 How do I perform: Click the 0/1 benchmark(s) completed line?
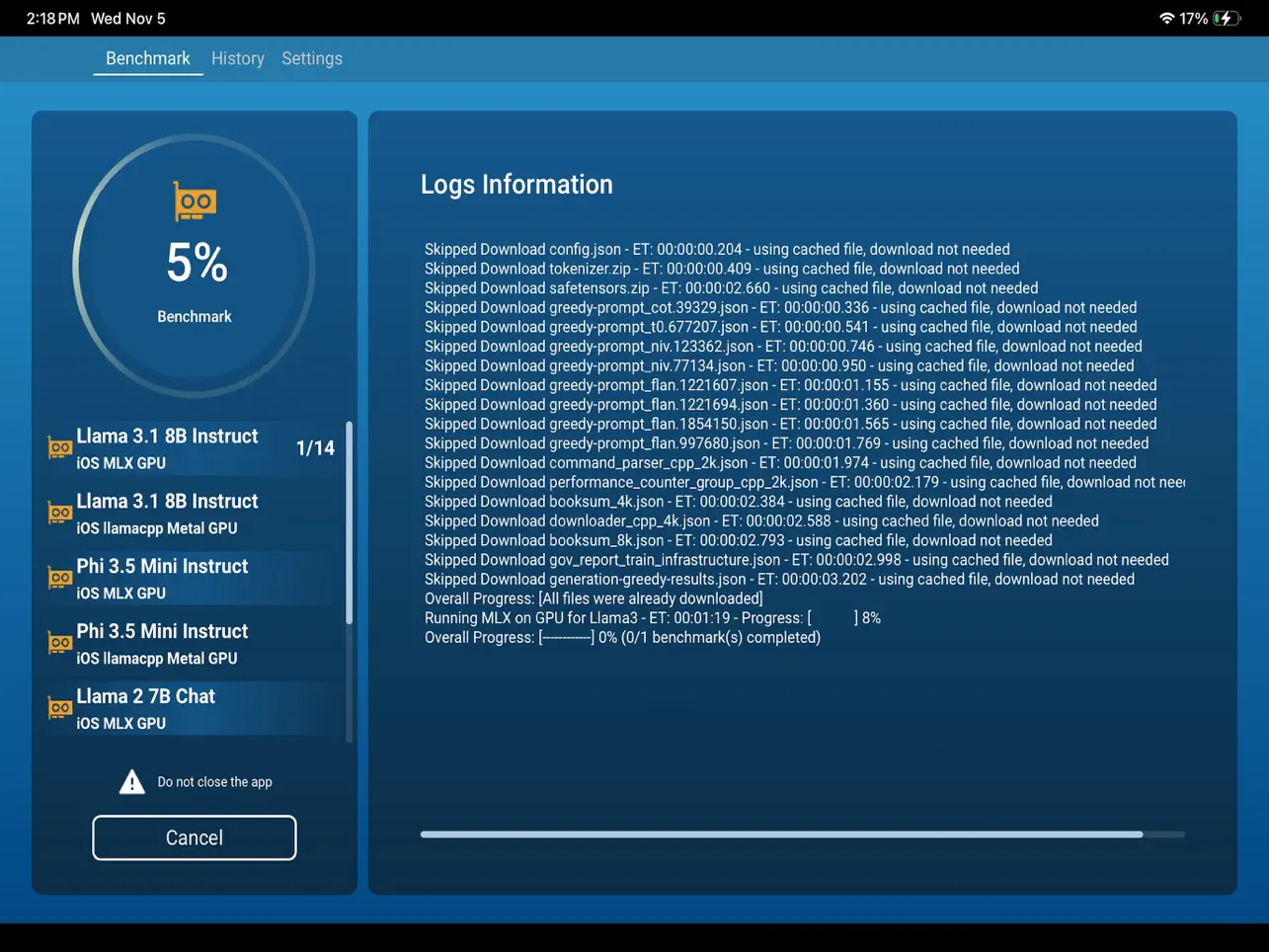[622, 638]
